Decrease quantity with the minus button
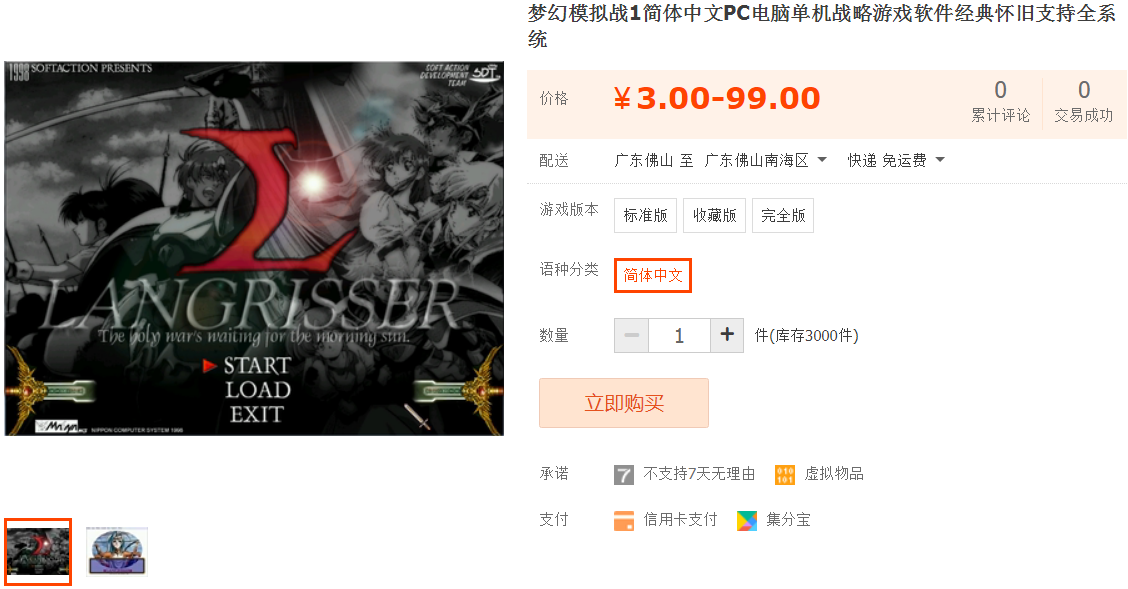Screen dimensions: 1128x589 coord(632,335)
